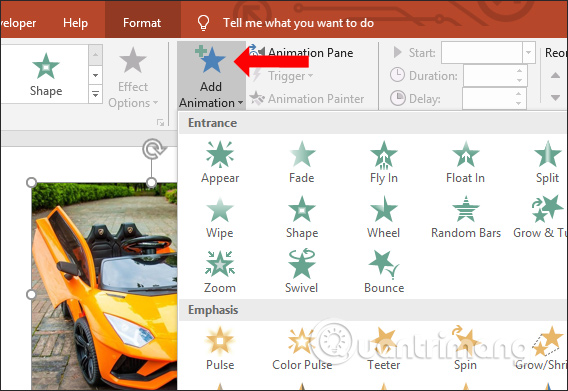This screenshot has width=568, height=391.
Task: Choose the Grow & Turn animation
Action: click(540, 217)
